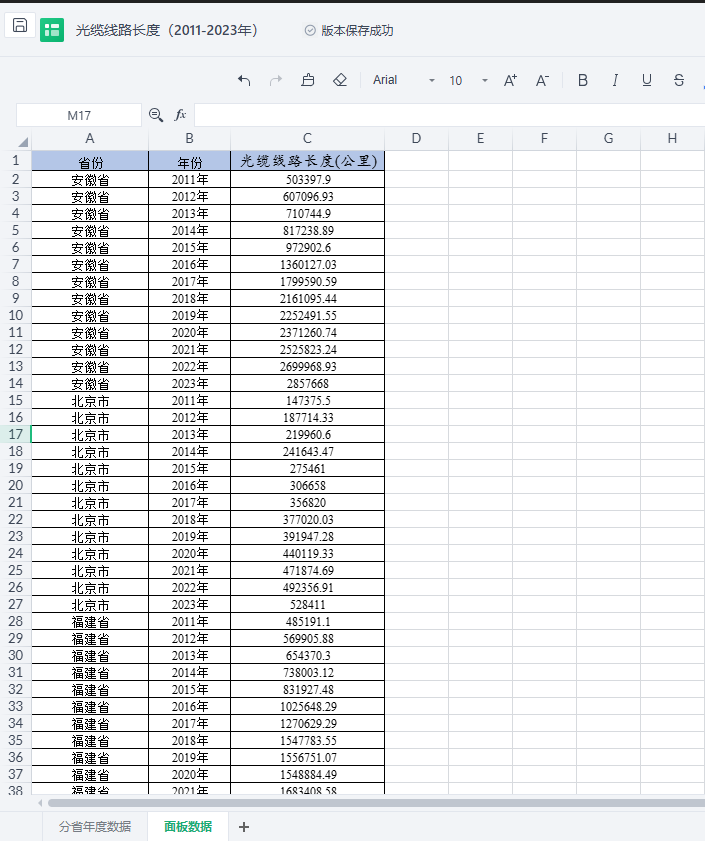Increase font size with A+ button

(510, 80)
